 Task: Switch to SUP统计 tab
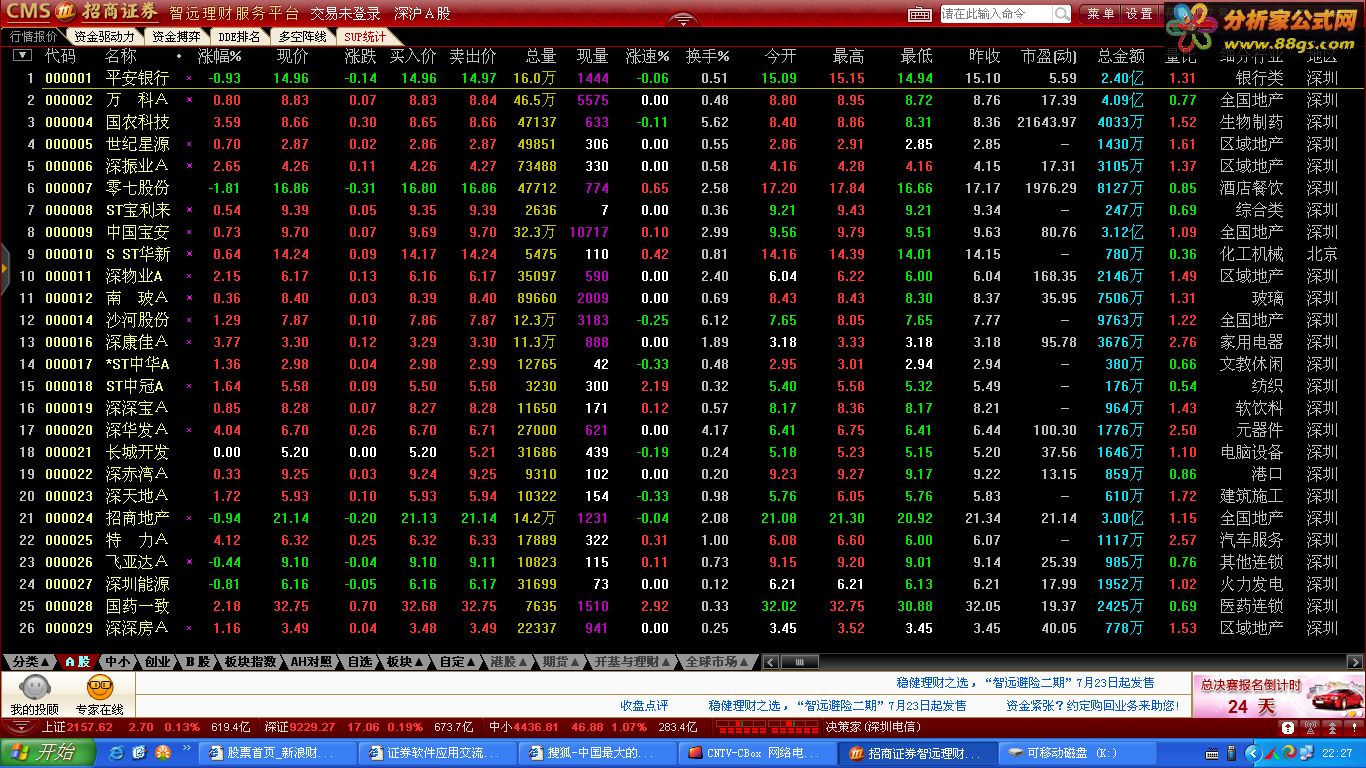365,36
